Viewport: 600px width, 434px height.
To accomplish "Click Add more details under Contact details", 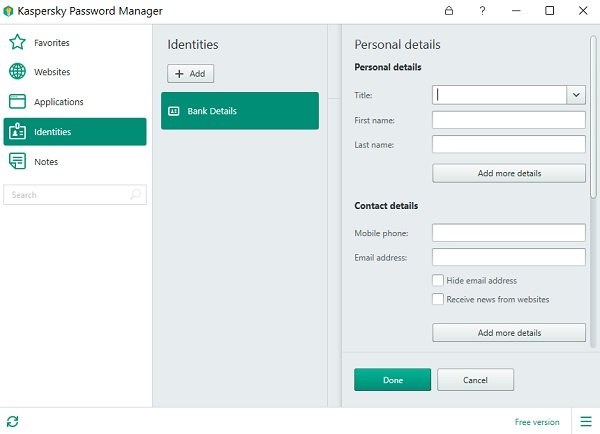I will tap(509, 332).
